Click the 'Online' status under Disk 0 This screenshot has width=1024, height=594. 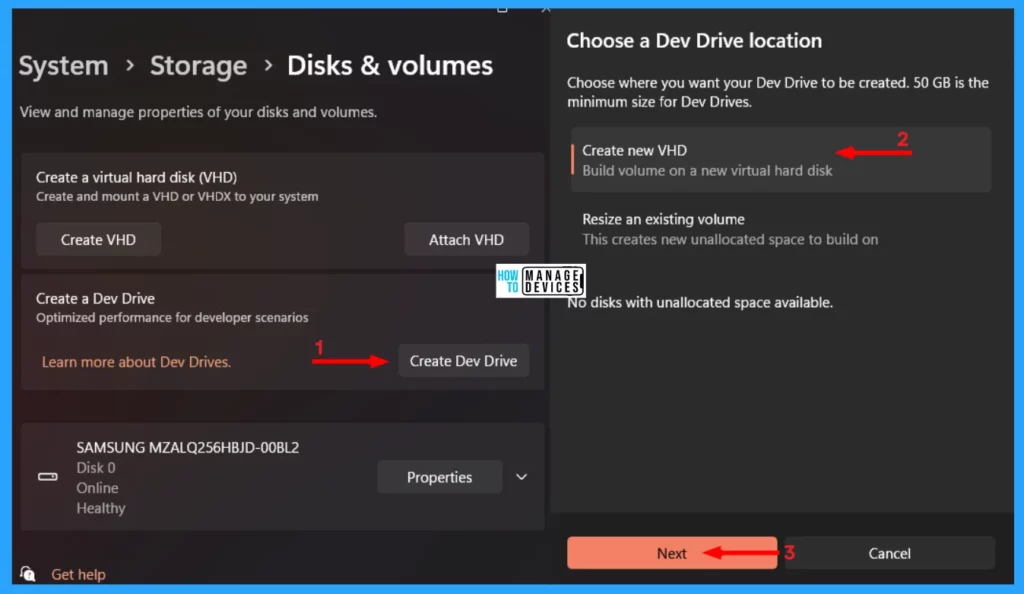[97, 488]
